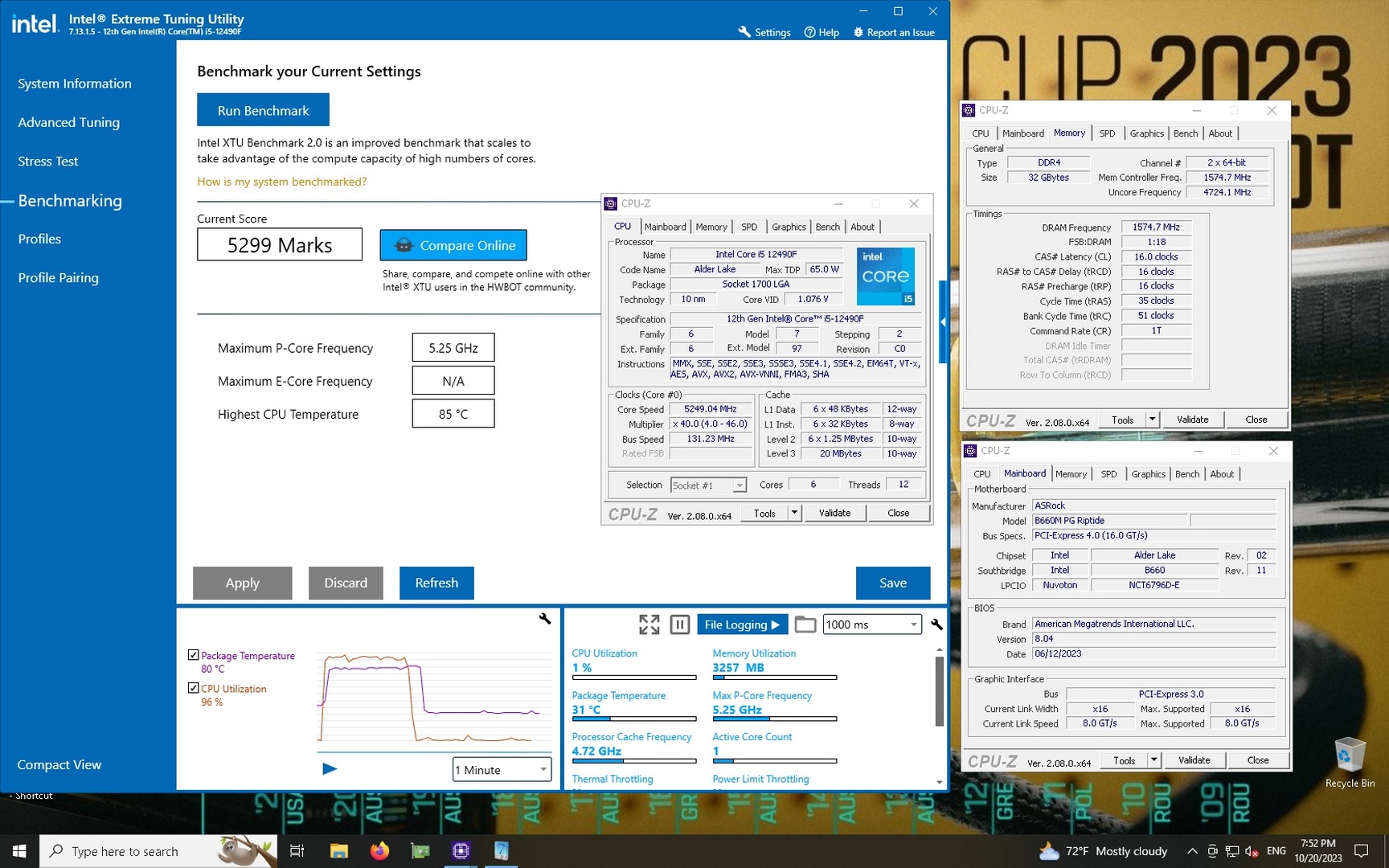This screenshot has width=1389, height=868.
Task: Open the Help menu in XTU
Action: tap(822, 32)
